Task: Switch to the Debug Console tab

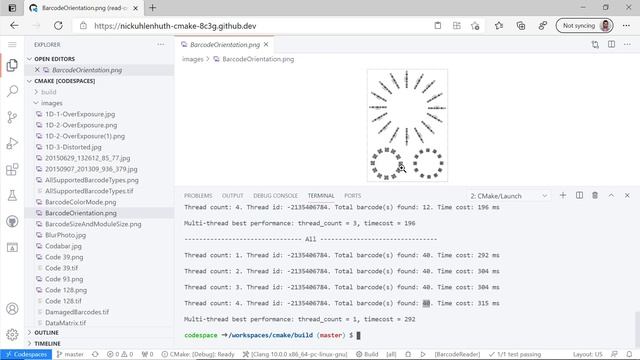Action: coord(276,196)
